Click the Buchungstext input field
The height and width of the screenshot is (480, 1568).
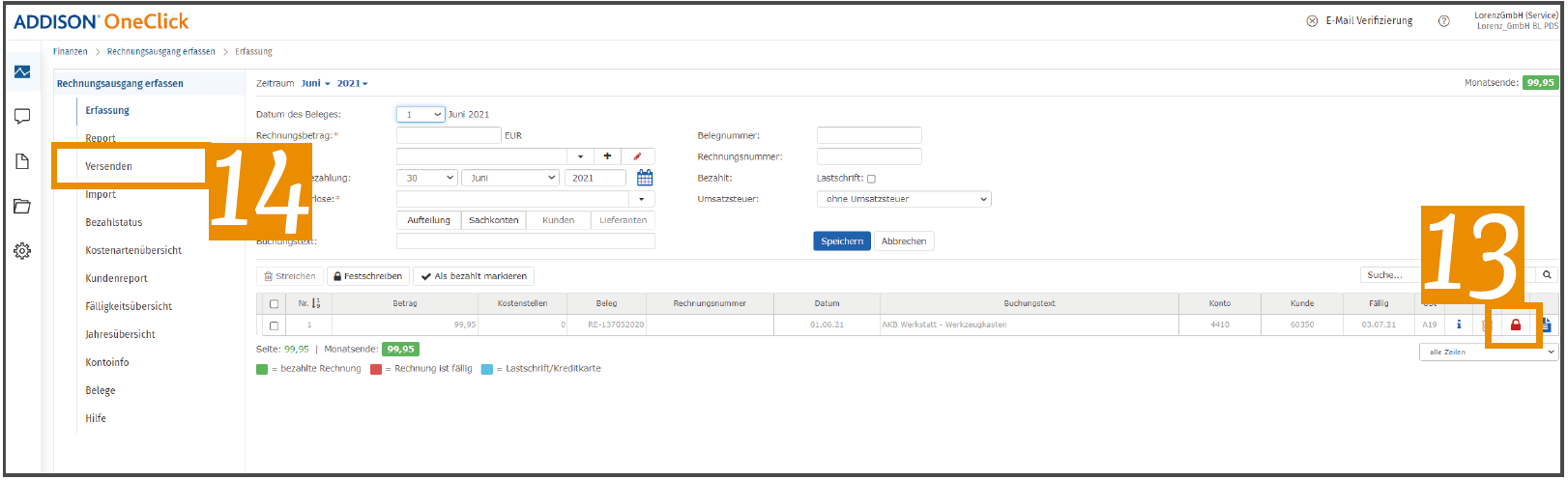pyautogui.click(x=526, y=241)
